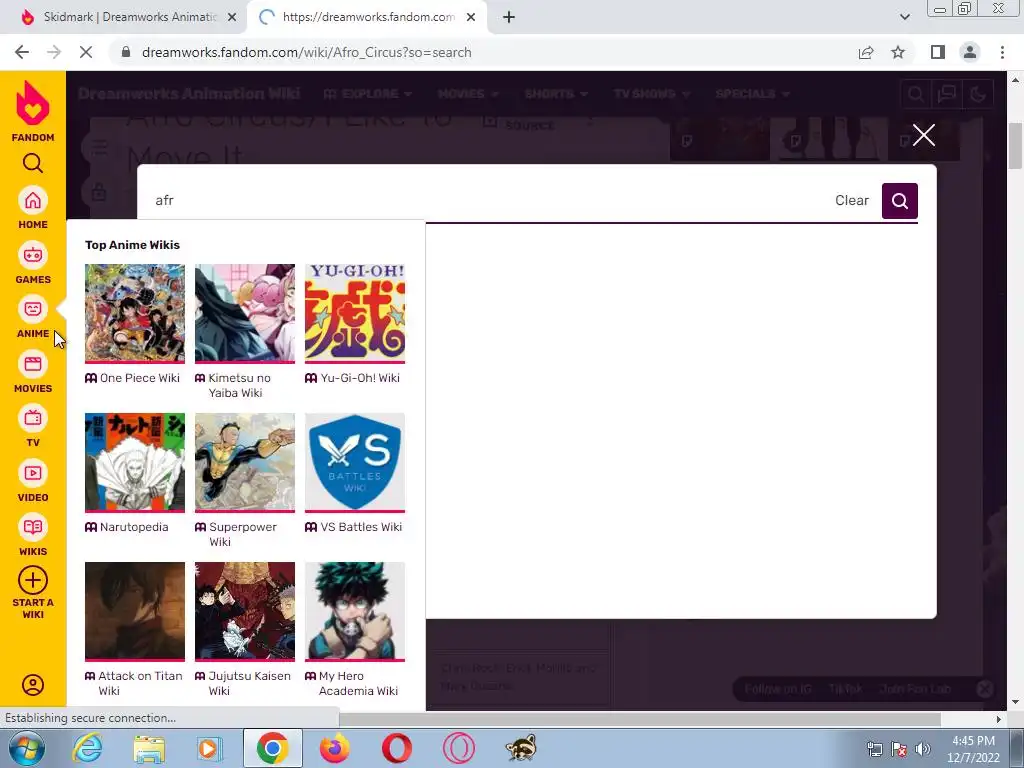The image size is (1024, 768).
Task: Open My Hero Academia Wiki thumbnail
Action: coord(355,611)
